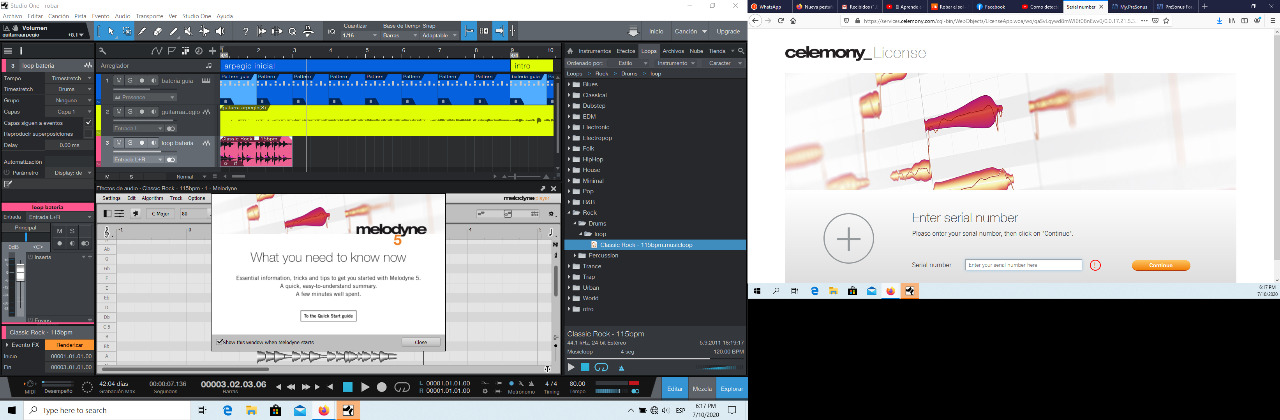This screenshot has height=420, width=1280.
Task: Open the Algorithm menu in Melodyne
Action: tap(153, 198)
